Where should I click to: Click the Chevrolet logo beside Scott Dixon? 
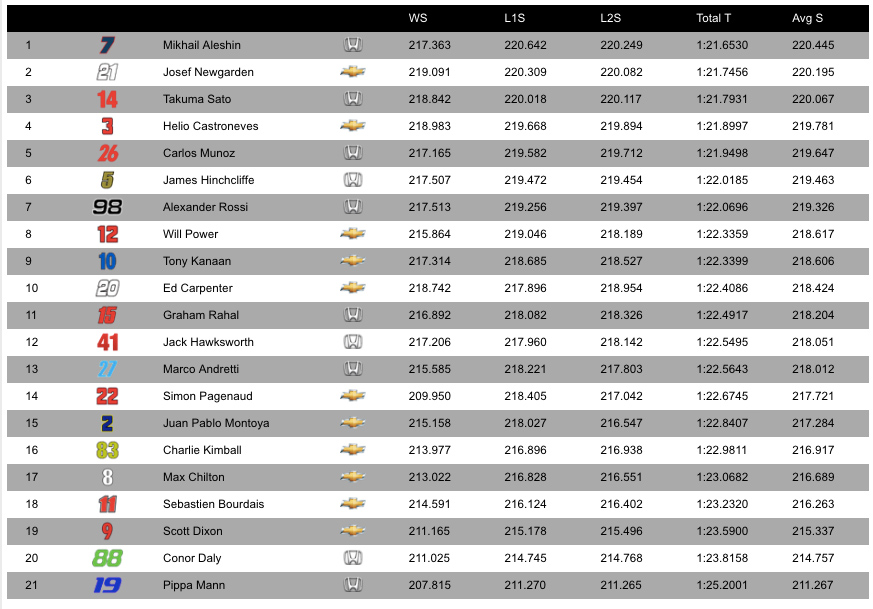tap(353, 531)
